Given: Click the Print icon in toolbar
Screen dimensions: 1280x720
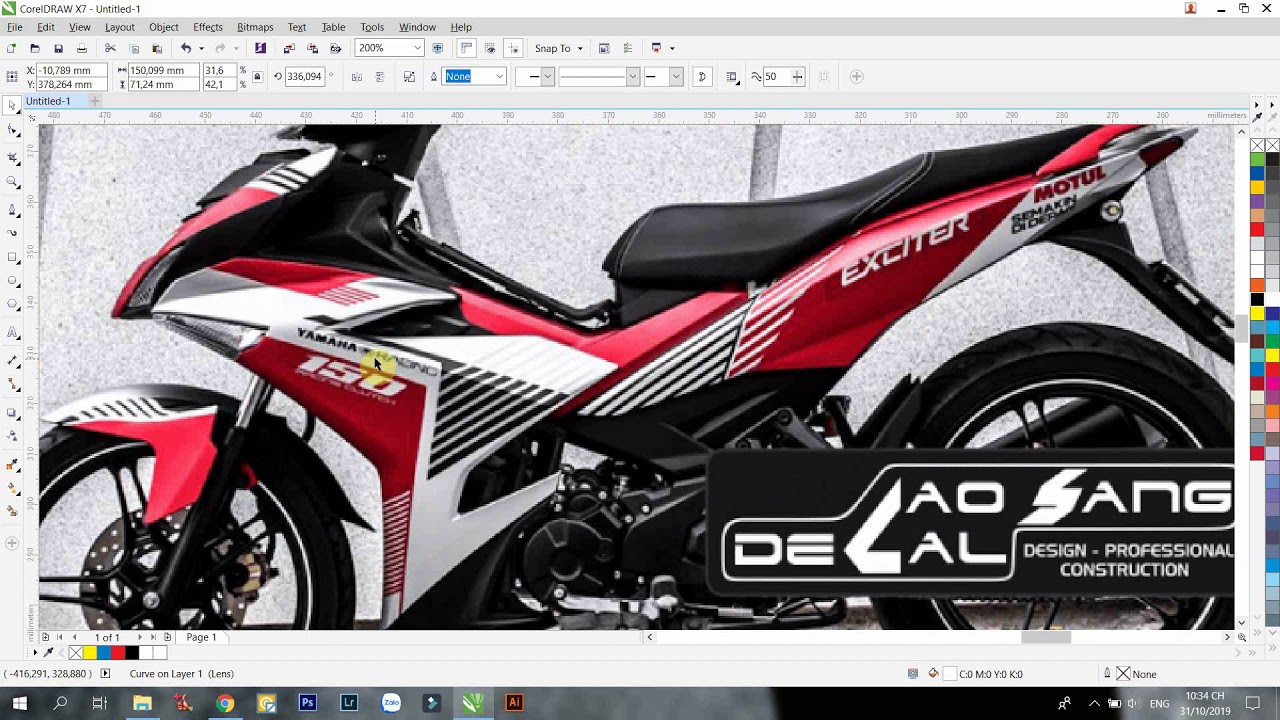Looking at the screenshot, I should [82, 48].
